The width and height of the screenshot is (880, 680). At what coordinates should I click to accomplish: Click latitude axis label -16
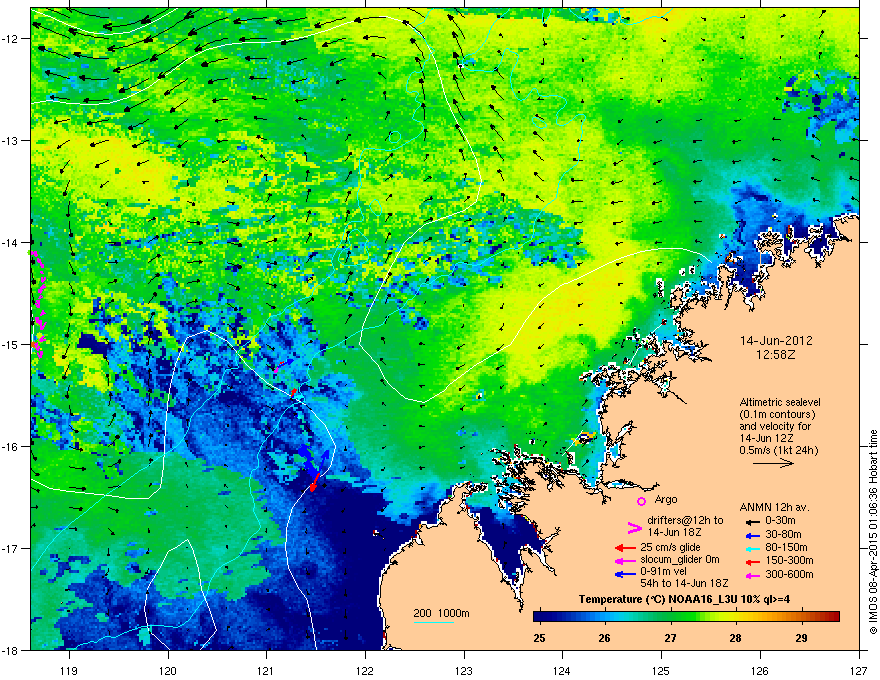[x=10, y=447]
